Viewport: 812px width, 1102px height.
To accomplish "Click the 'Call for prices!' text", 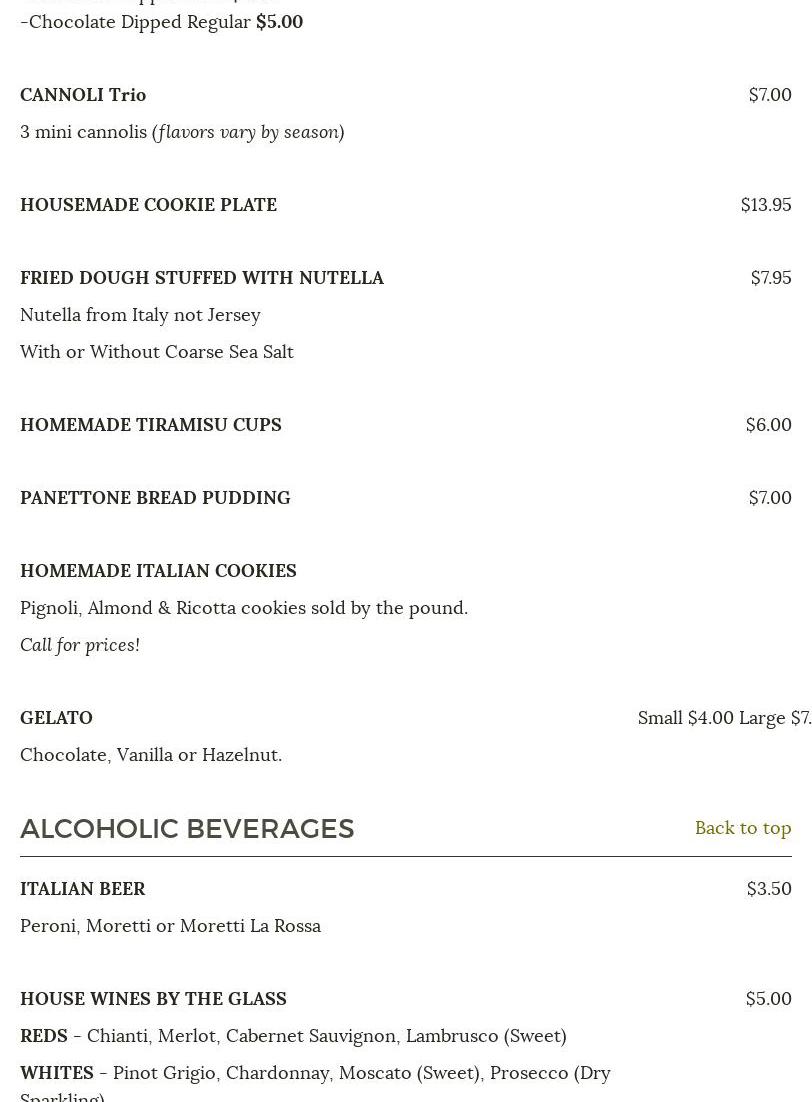I will 79,644.
